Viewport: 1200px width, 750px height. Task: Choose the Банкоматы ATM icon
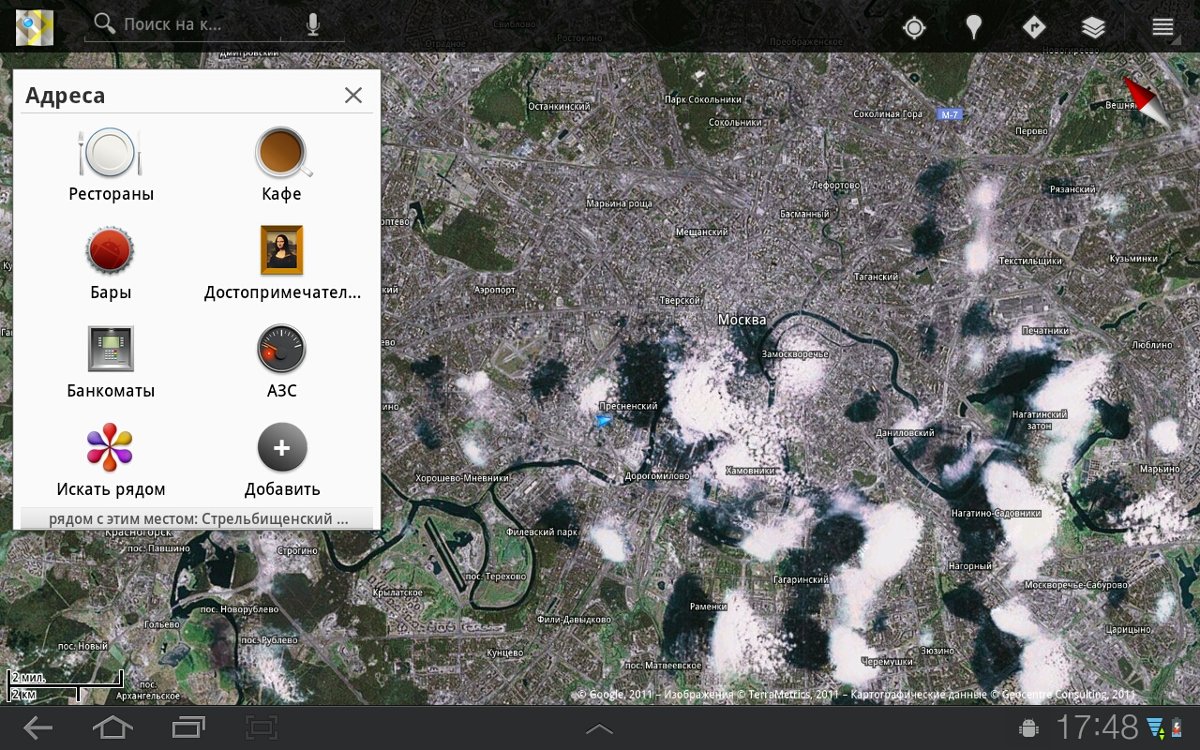click(x=110, y=348)
